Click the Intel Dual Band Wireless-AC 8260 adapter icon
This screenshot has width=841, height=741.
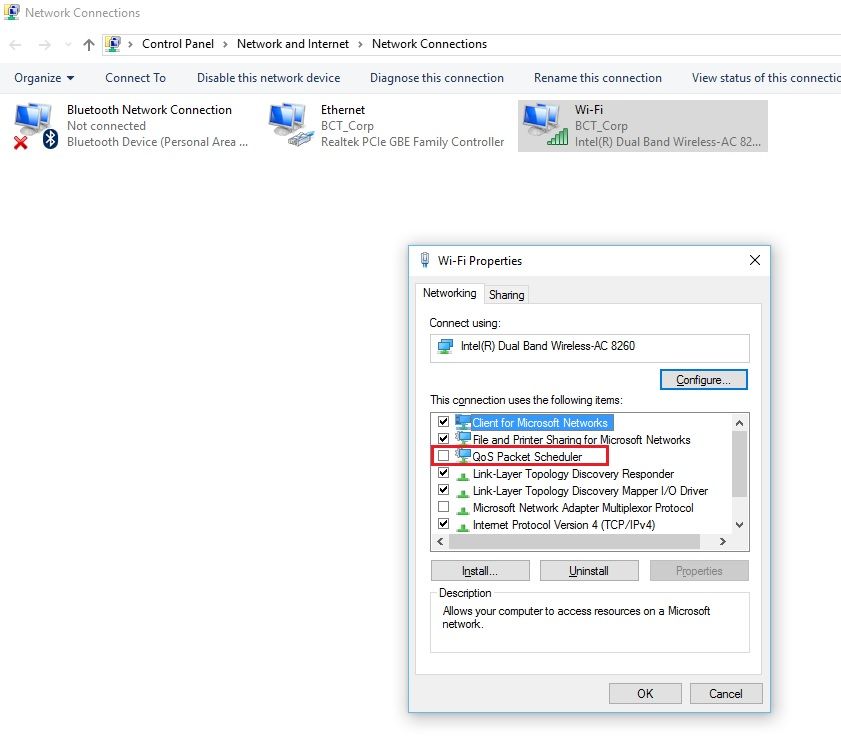[x=445, y=346]
